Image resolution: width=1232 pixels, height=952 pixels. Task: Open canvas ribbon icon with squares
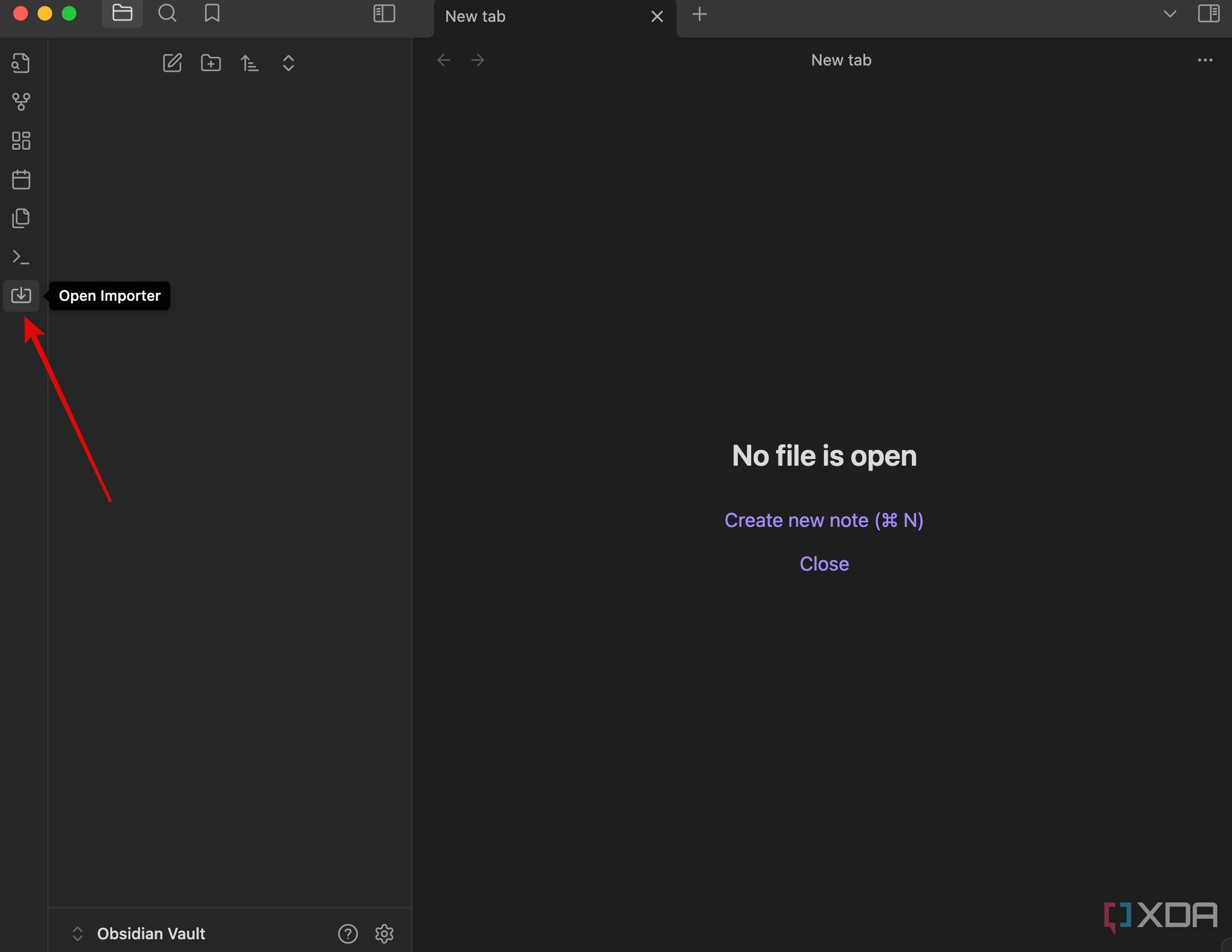21,141
